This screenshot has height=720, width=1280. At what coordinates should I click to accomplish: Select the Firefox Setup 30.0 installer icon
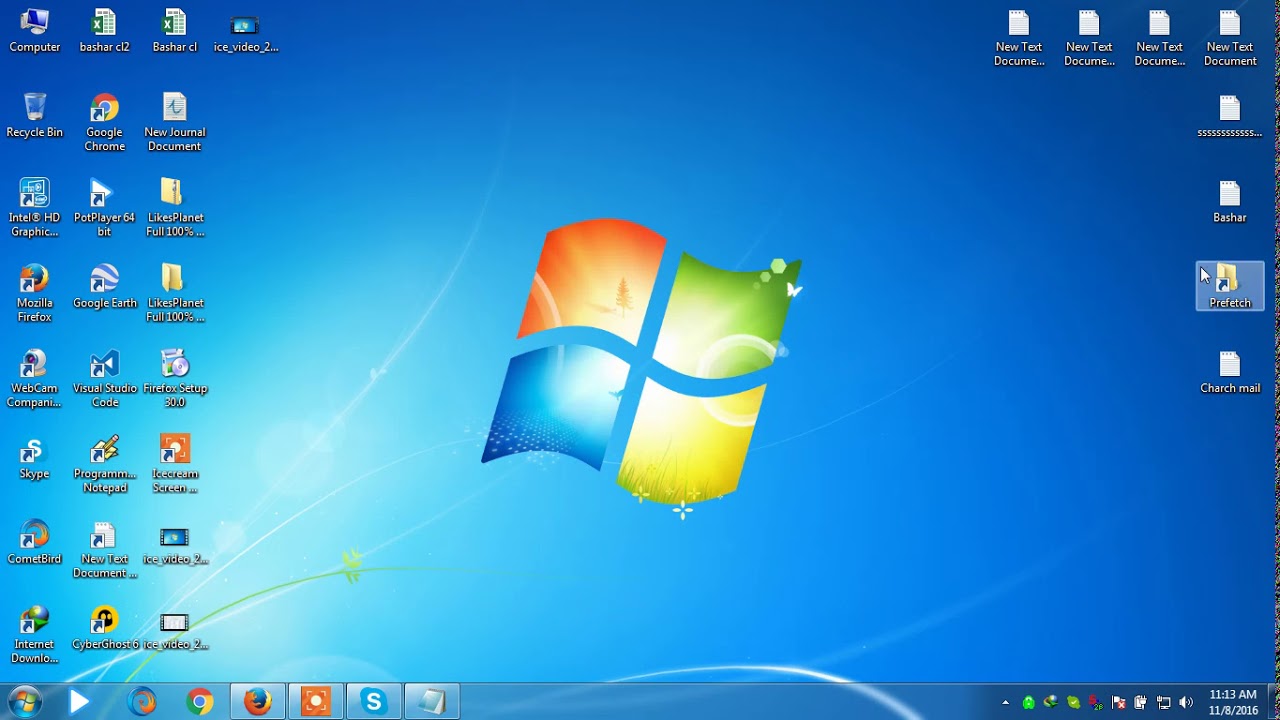pos(174,378)
